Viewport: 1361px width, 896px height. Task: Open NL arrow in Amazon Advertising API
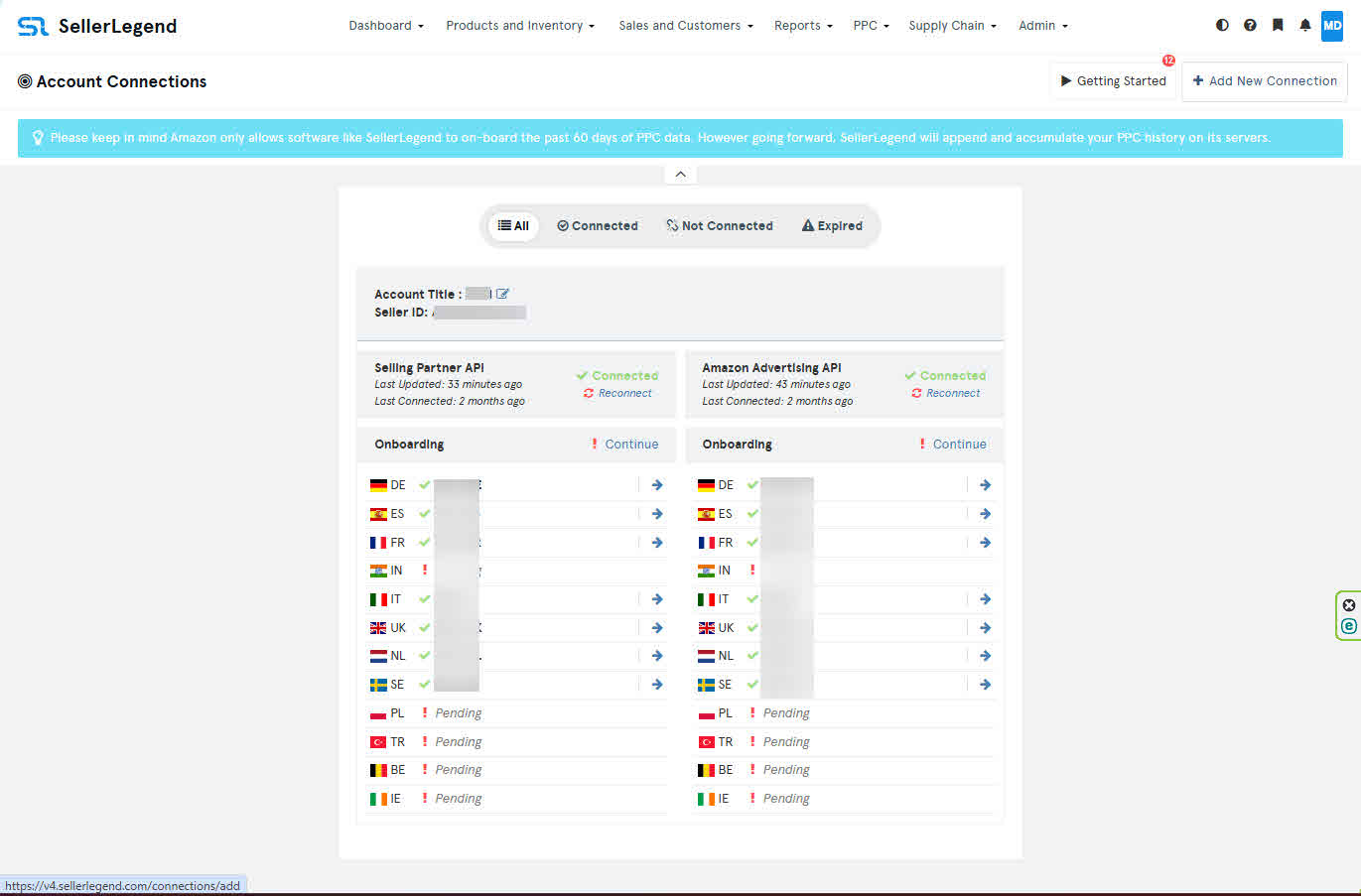point(985,656)
